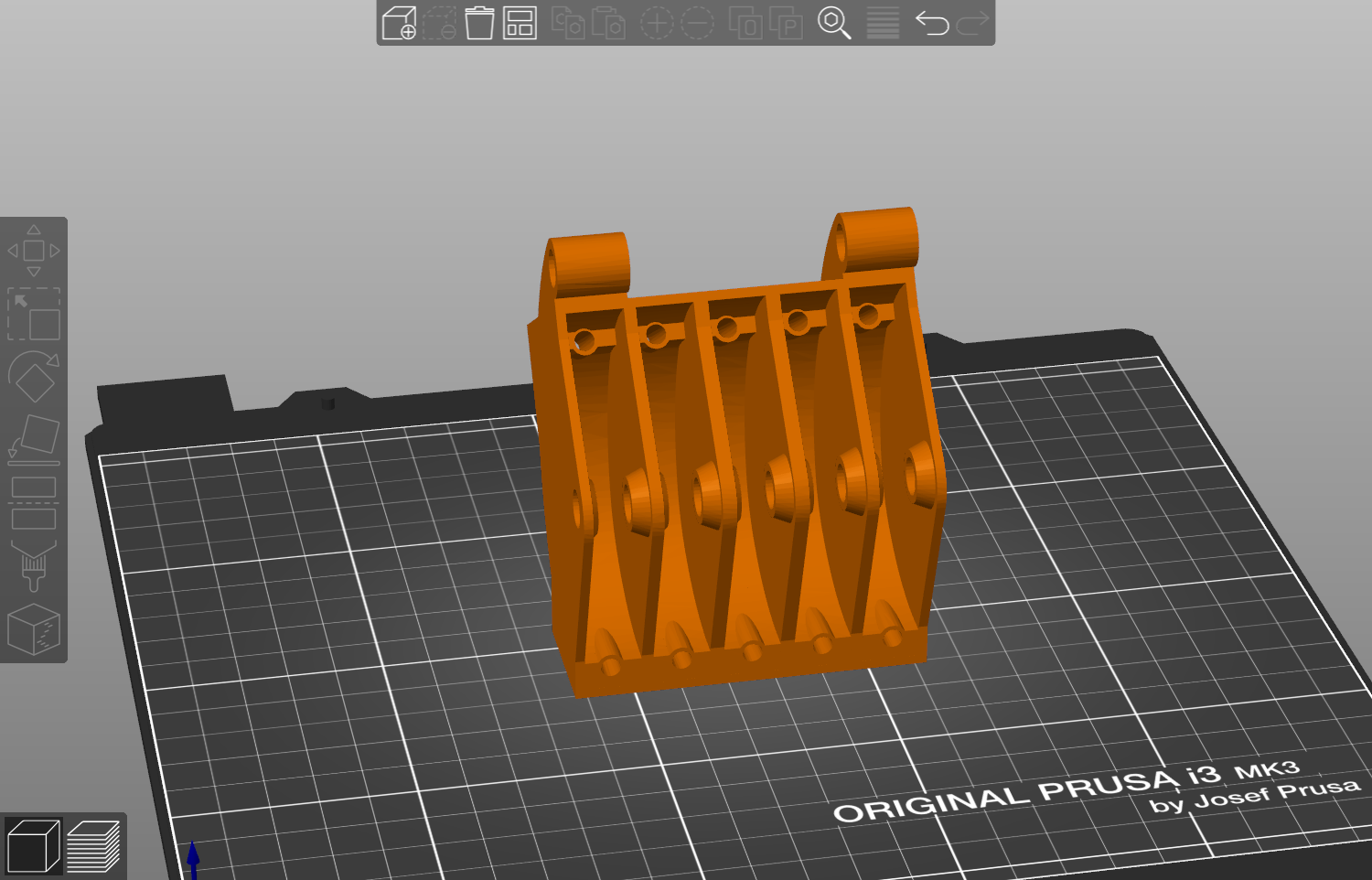Select the Scale tool

coord(34,314)
